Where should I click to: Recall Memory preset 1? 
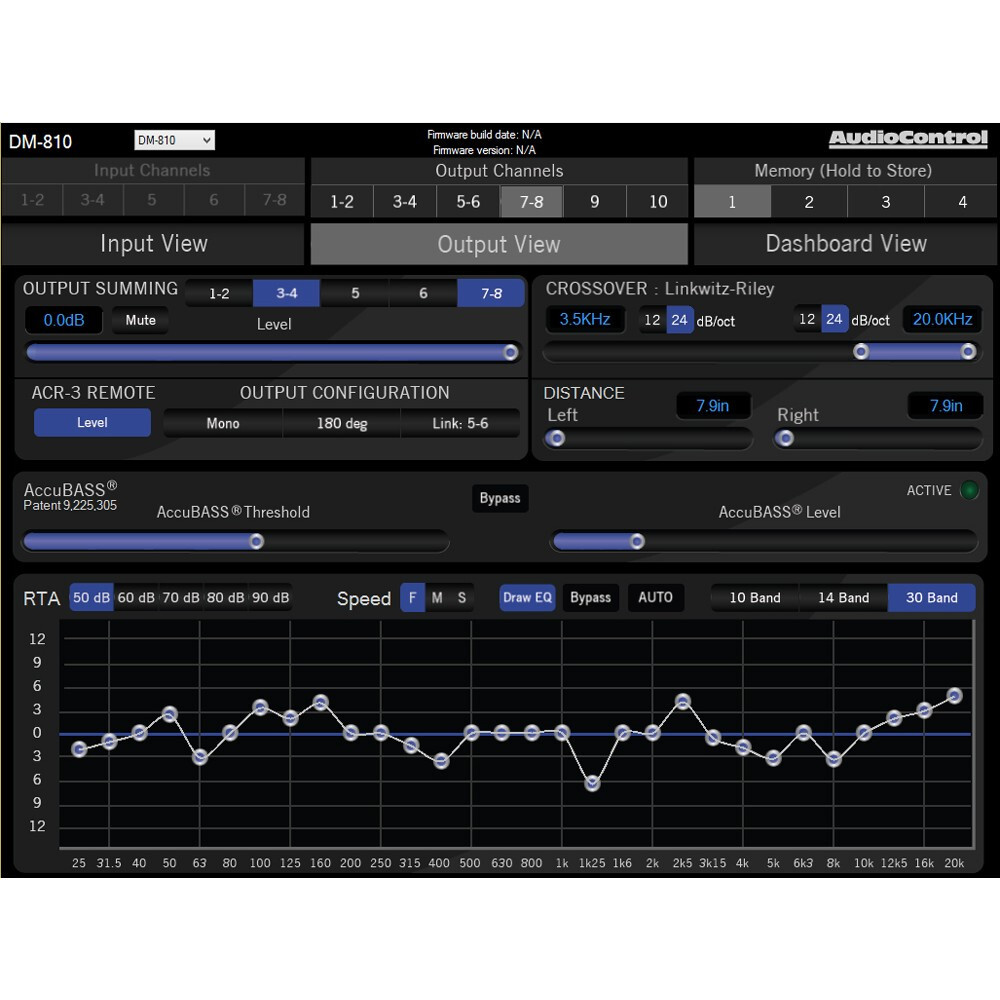click(x=732, y=202)
